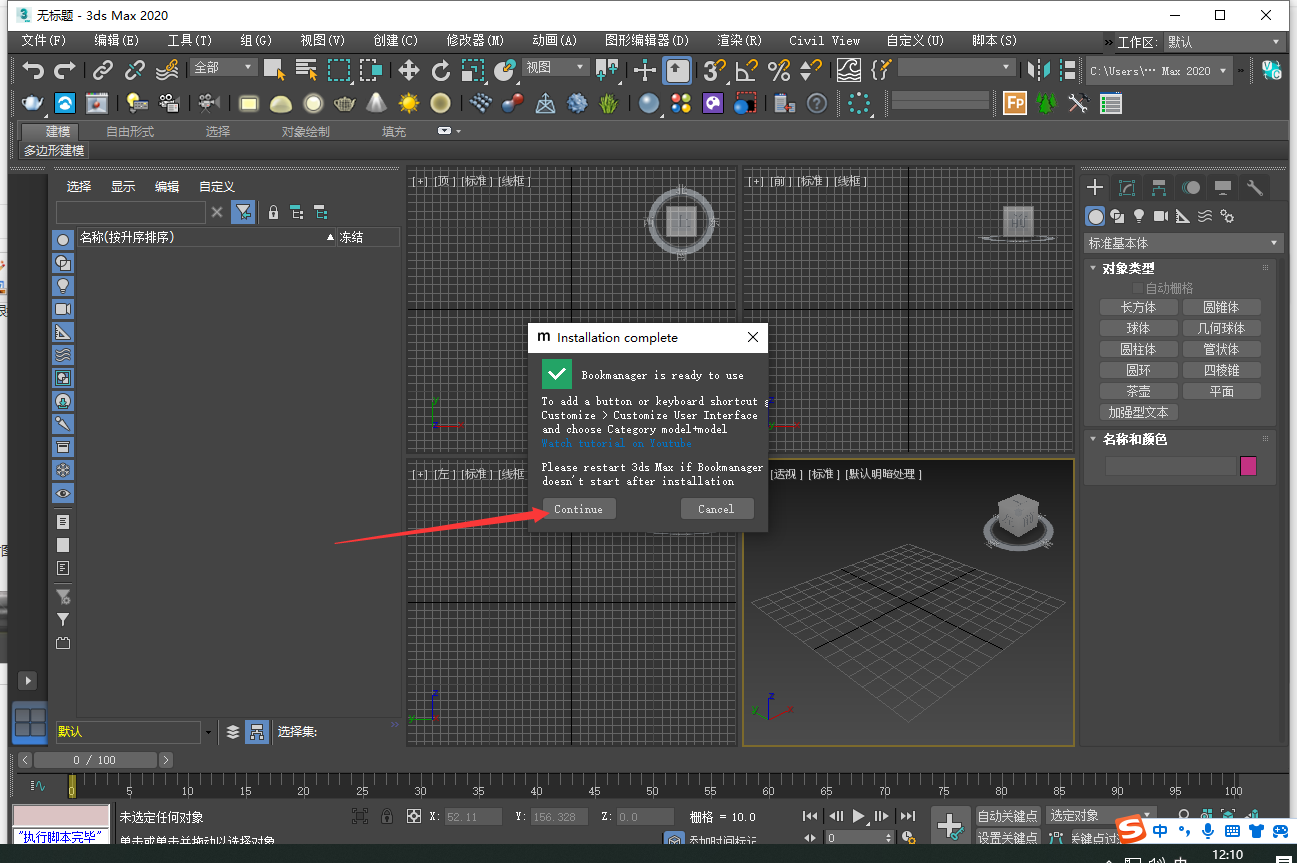Toggle display cameras filter in Scene Explorer
The height and width of the screenshot is (863, 1297).
point(63,309)
